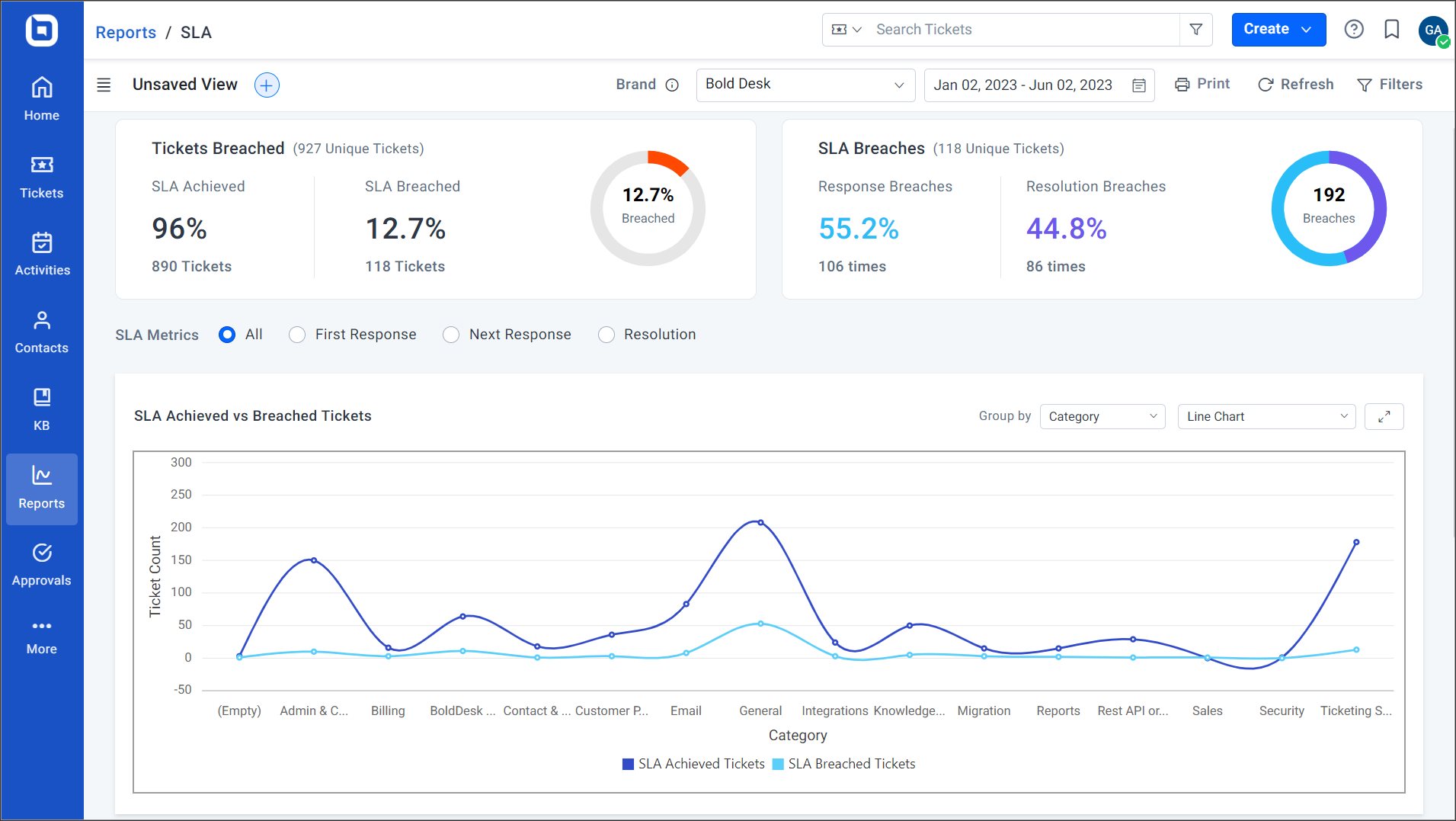
Task: Click the Migration category axis label
Action: (984, 711)
